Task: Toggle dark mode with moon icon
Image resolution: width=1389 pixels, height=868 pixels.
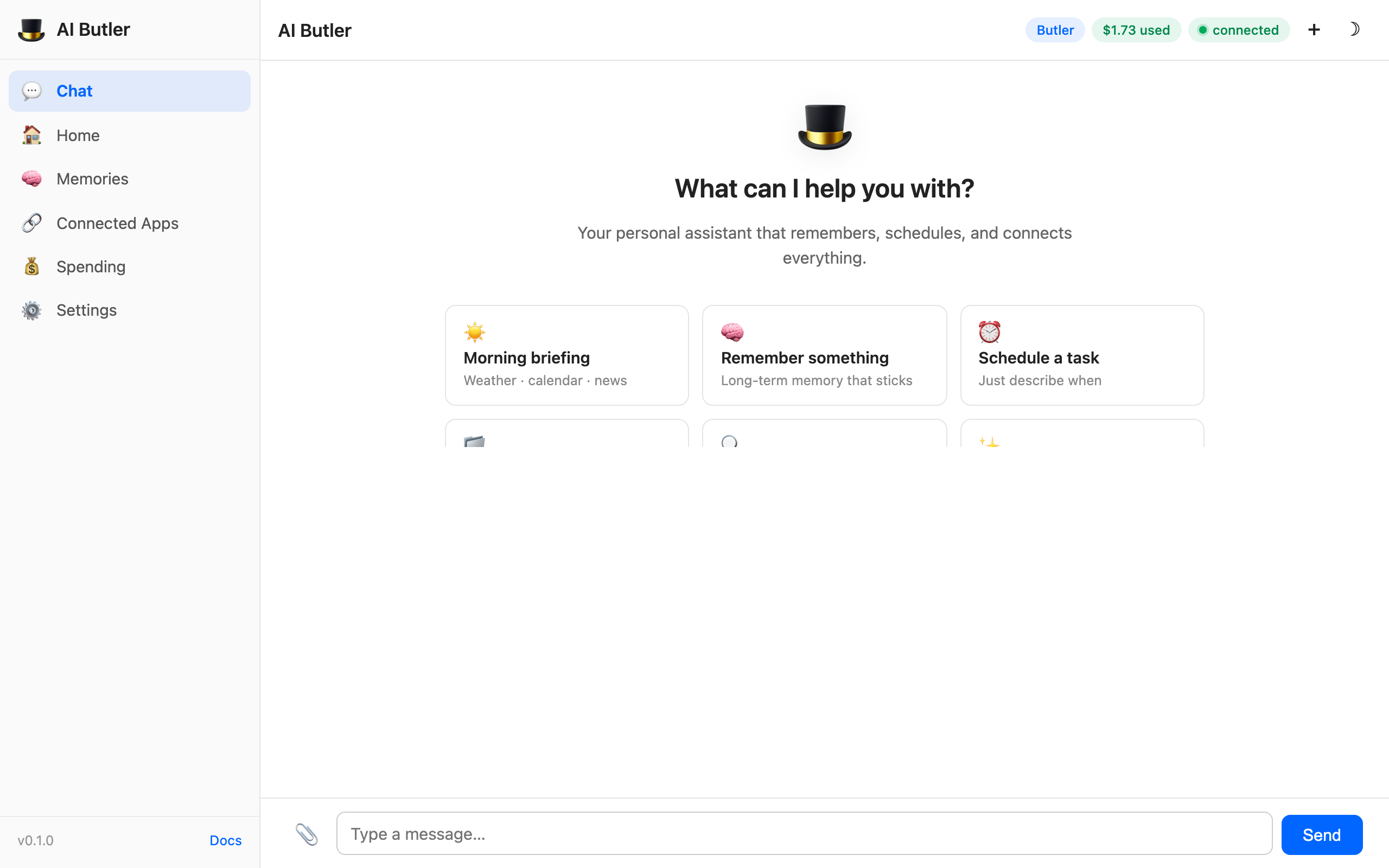Action: coord(1354,30)
